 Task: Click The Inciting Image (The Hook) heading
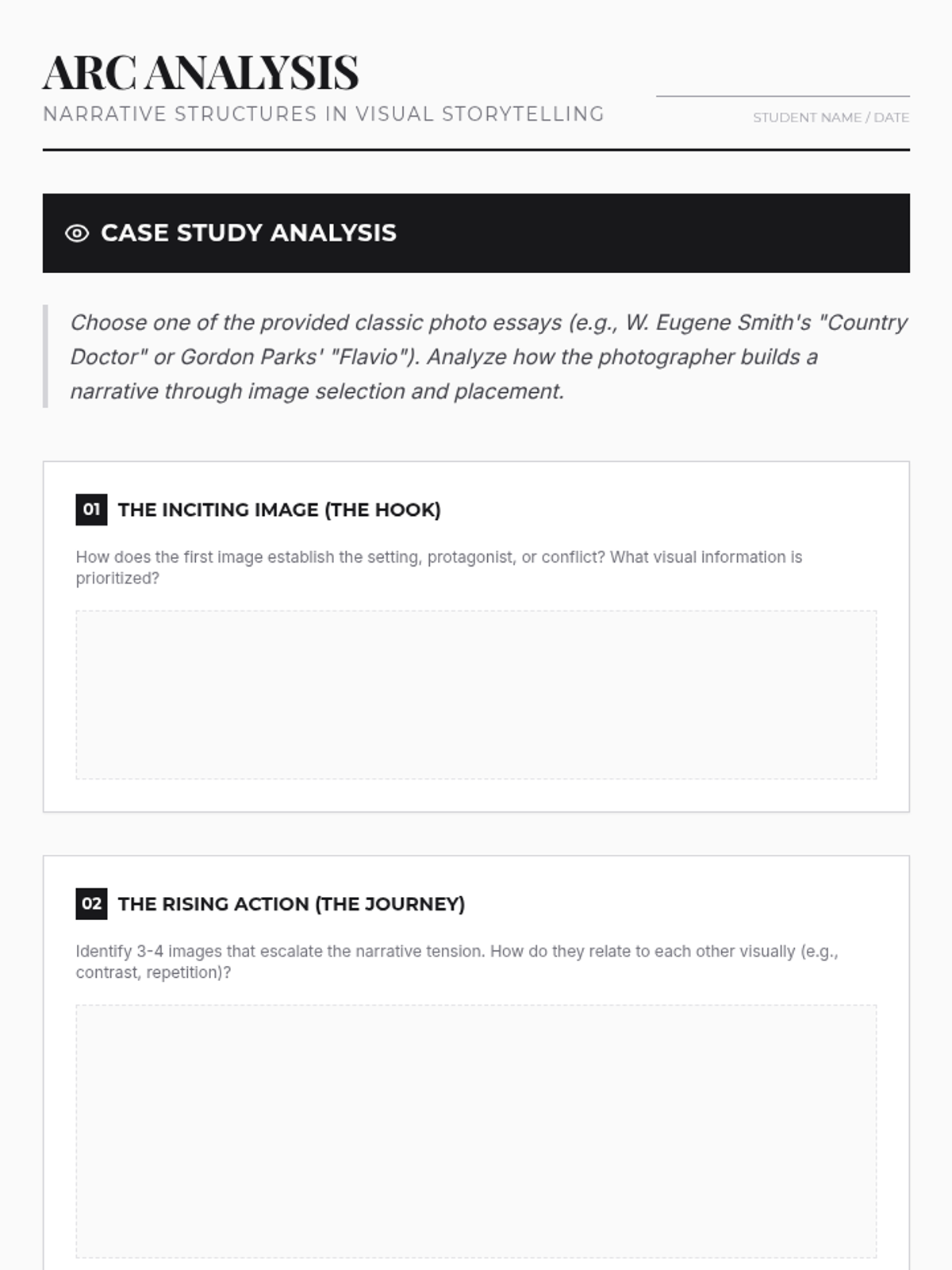(279, 510)
